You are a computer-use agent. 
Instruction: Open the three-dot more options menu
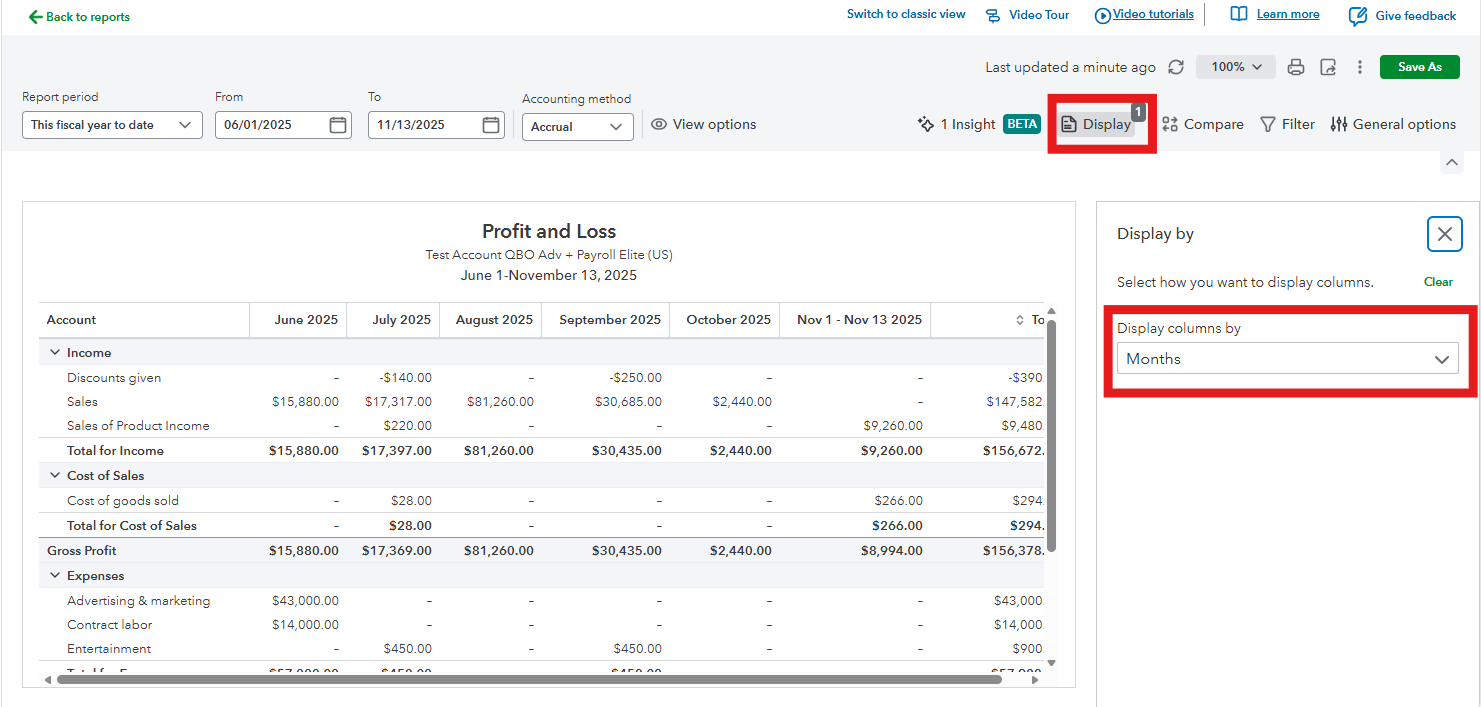(1360, 67)
